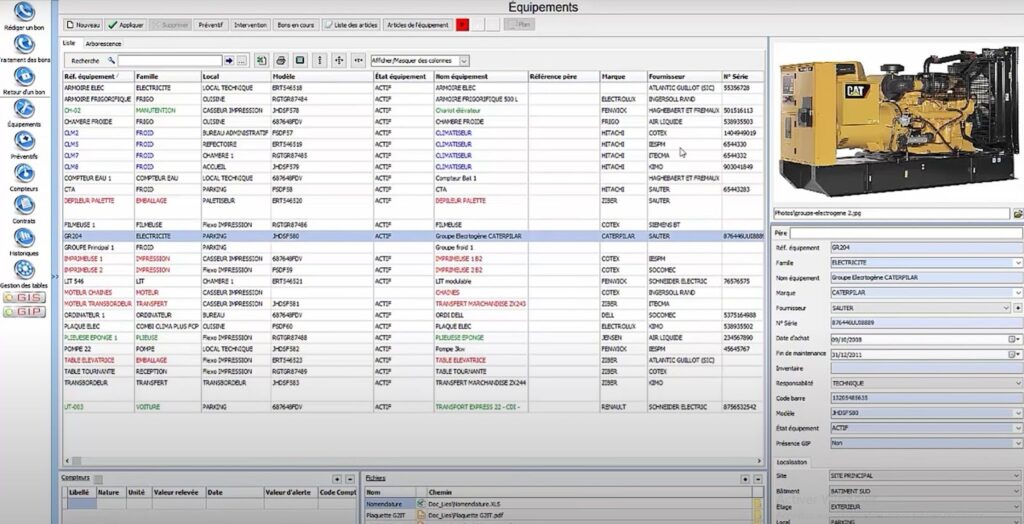Click the red color square in toolbar
The image size is (1024, 524).
click(462, 24)
